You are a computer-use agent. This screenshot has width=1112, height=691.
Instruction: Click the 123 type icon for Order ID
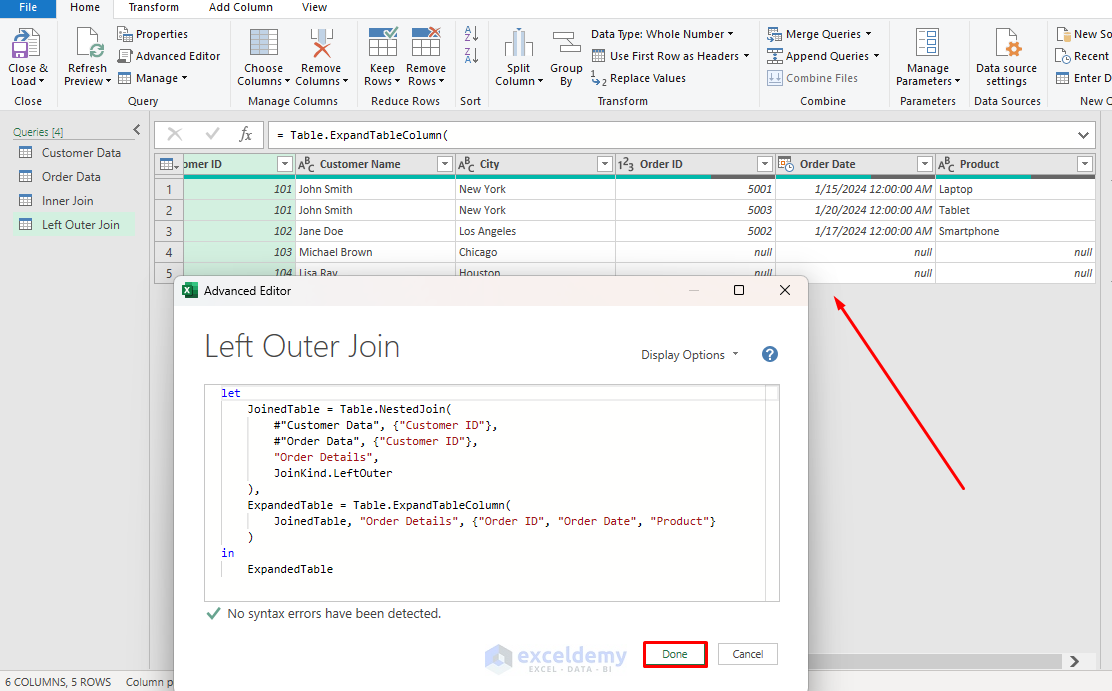pyautogui.click(x=626, y=165)
